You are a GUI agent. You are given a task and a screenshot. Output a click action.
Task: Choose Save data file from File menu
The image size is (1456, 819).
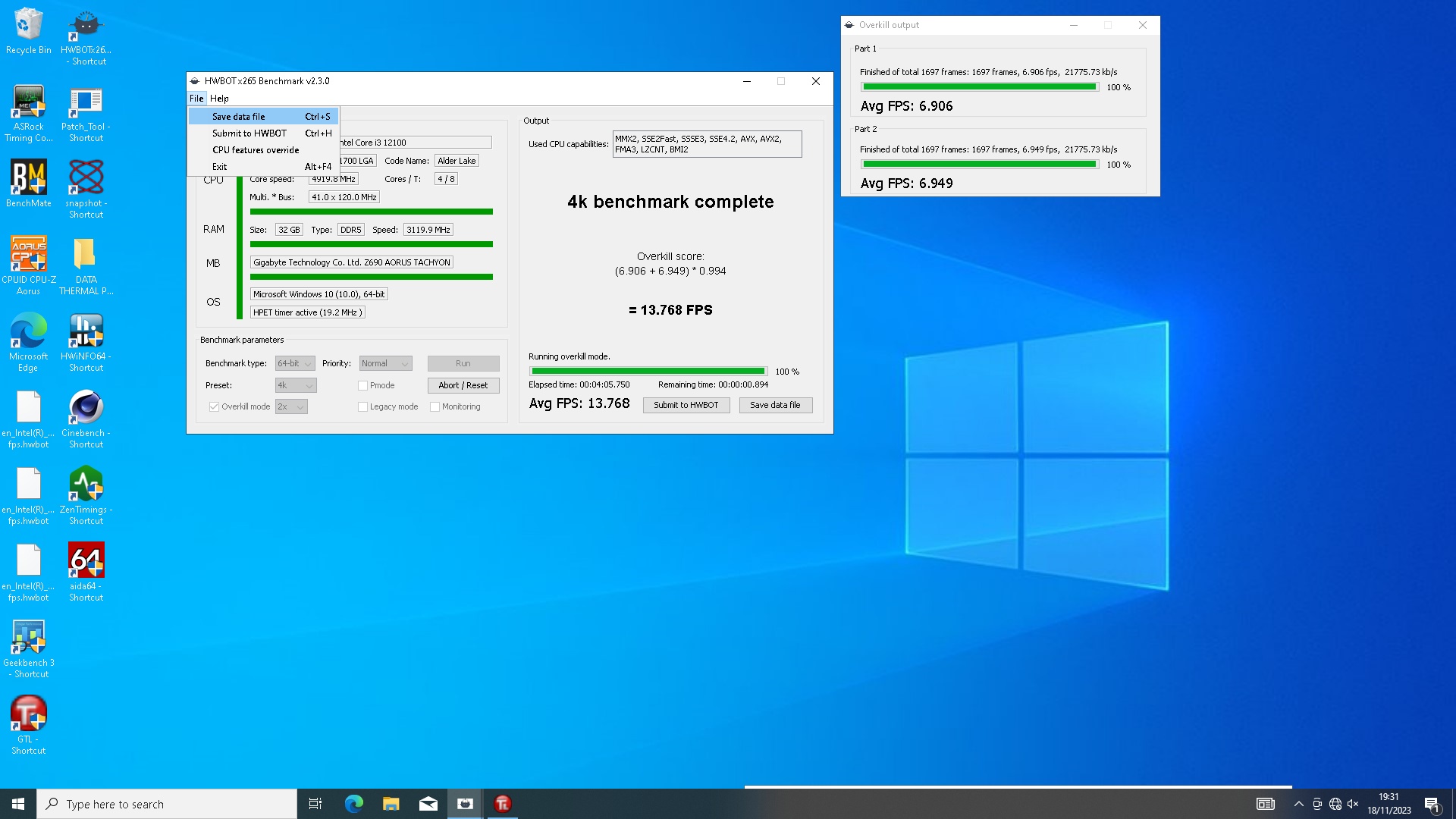[263, 117]
